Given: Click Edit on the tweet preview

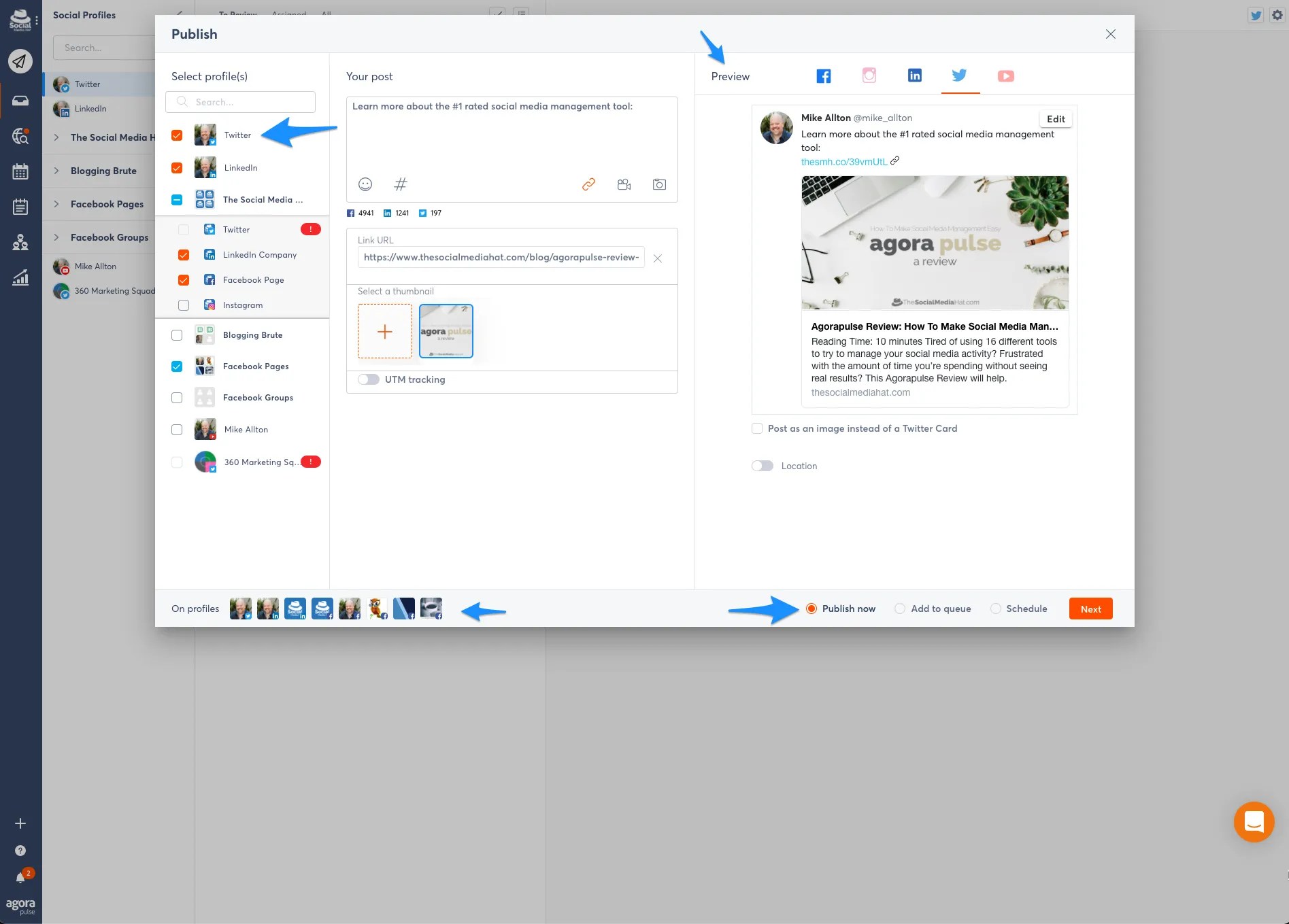Looking at the screenshot, I should pyautogui.click(x=1056, y=119).
